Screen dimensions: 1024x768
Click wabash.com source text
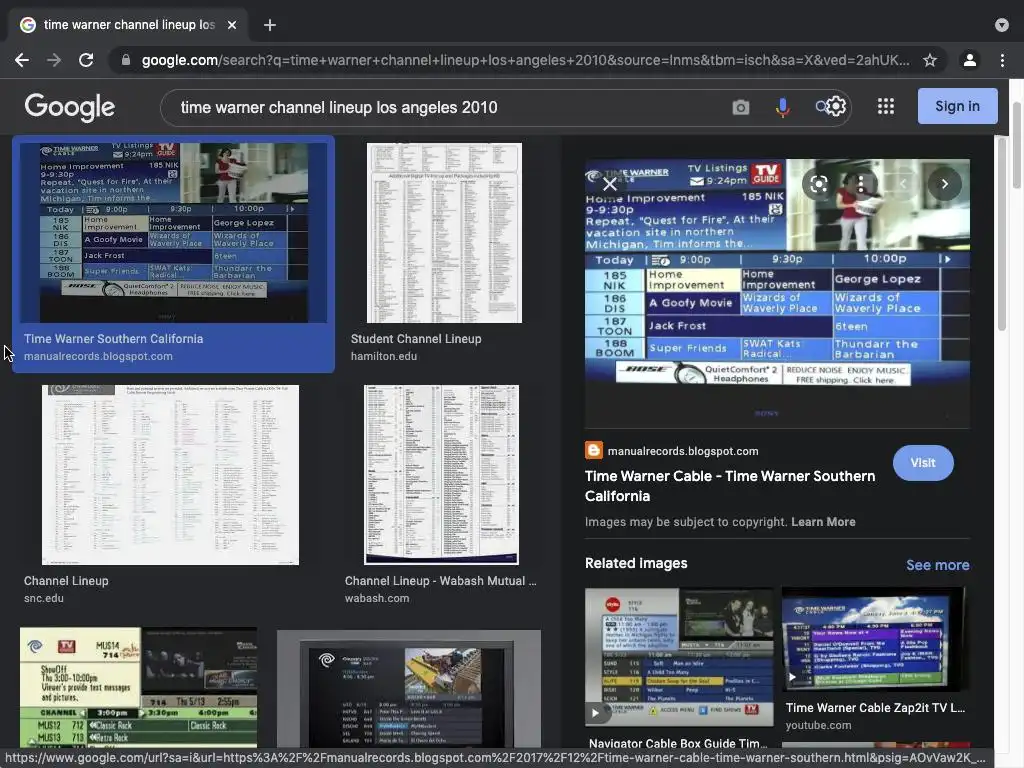[377, 598]
